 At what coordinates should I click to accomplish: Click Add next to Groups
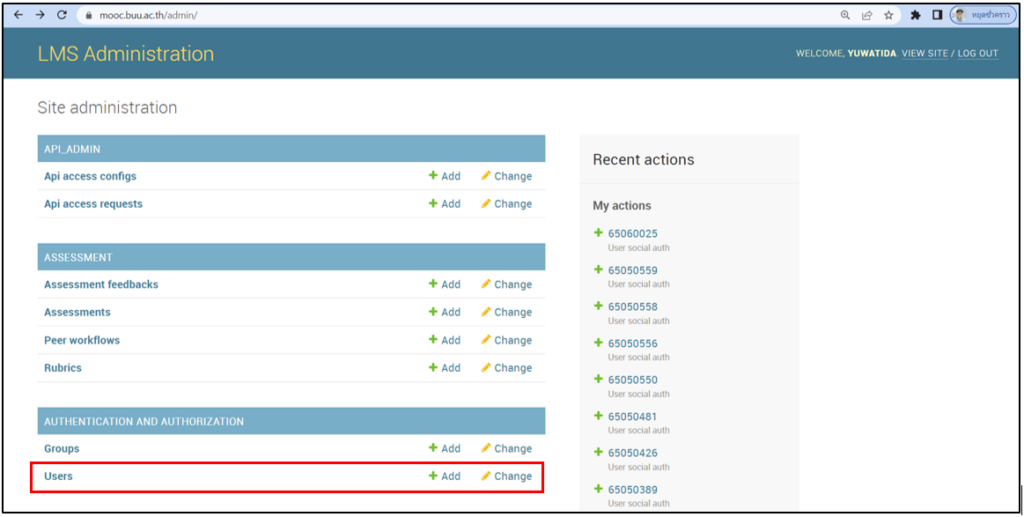[x=445, y=448]
